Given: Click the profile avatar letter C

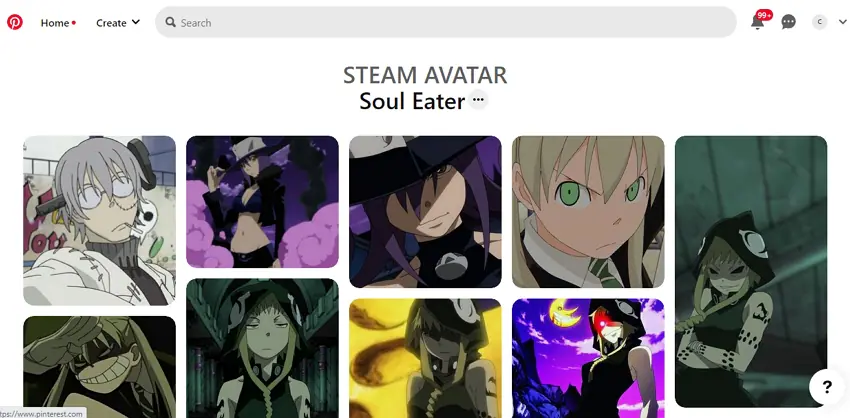Looking at the screenshot, I should 819,22.
